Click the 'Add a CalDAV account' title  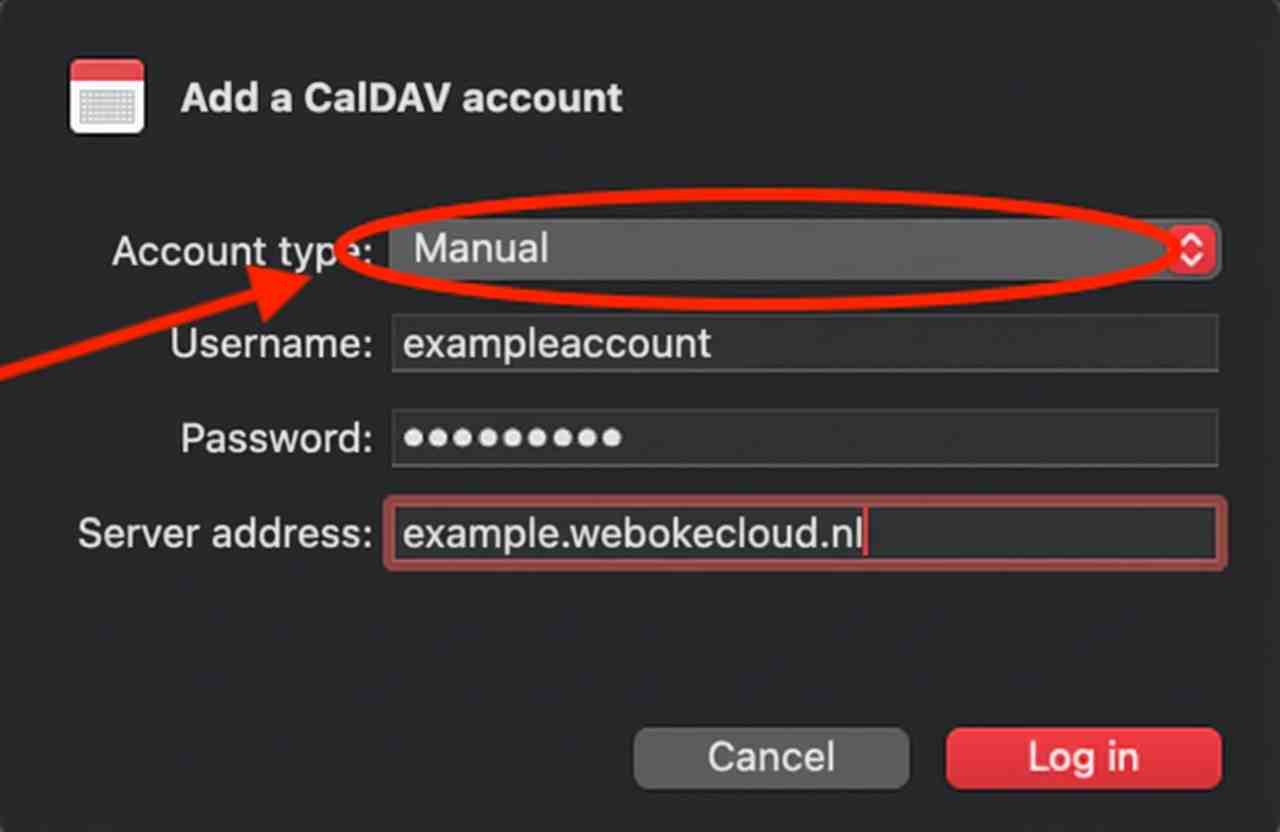401,98
